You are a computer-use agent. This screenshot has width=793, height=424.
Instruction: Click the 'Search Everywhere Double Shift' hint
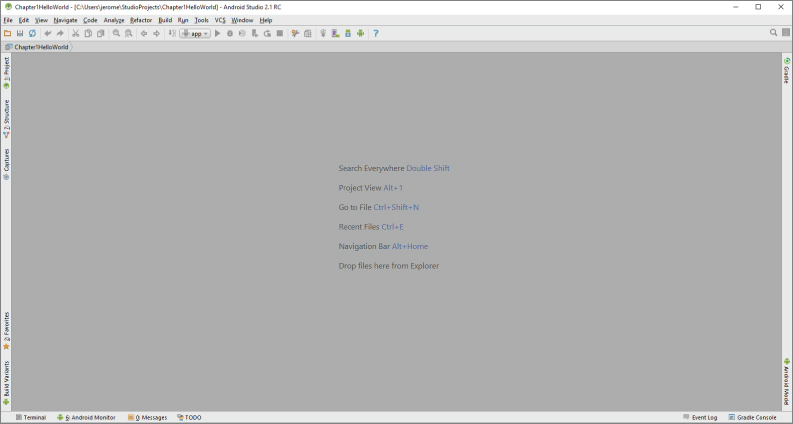coord(394,168)
